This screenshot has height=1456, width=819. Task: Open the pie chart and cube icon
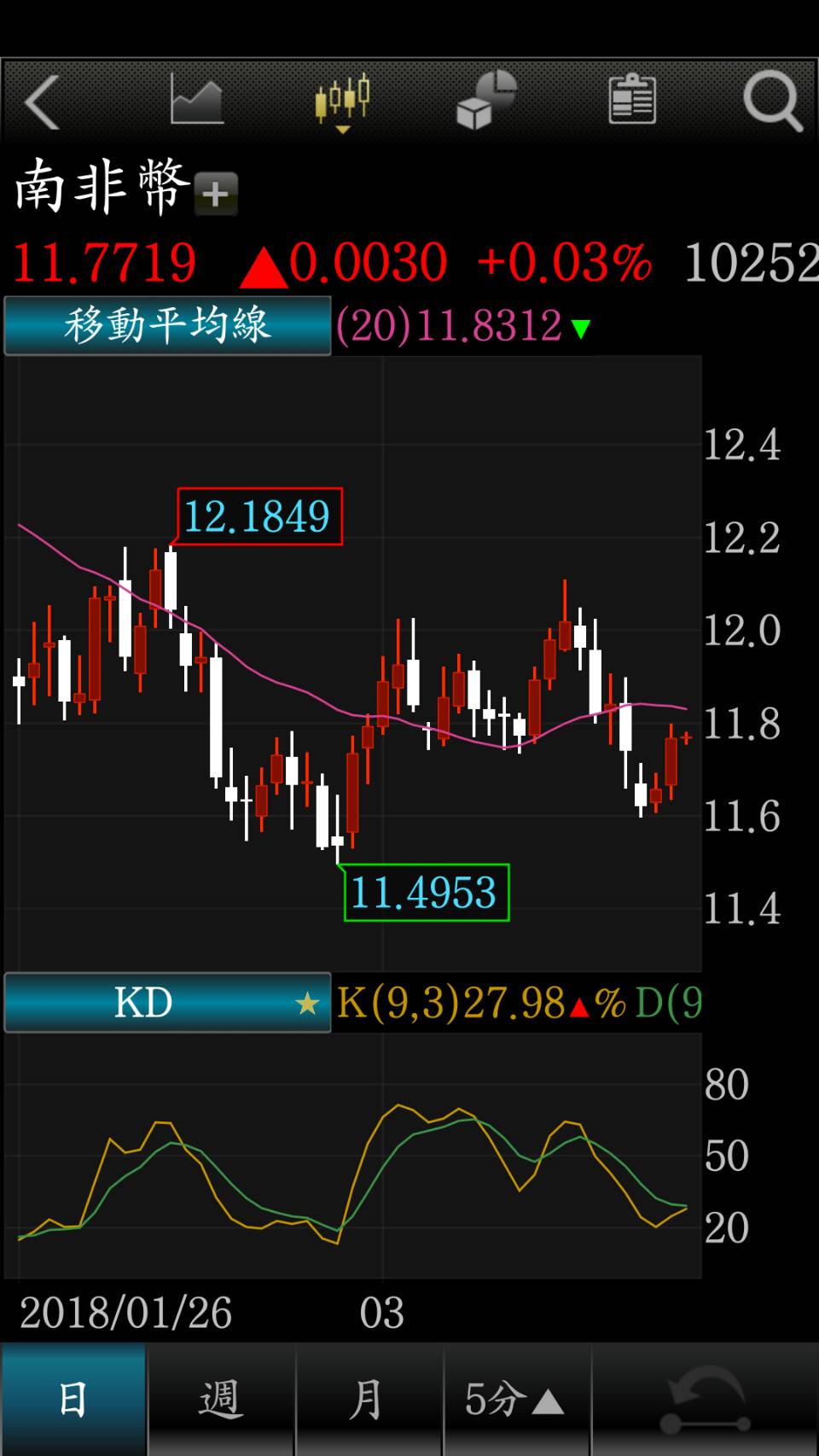[487, 101]
